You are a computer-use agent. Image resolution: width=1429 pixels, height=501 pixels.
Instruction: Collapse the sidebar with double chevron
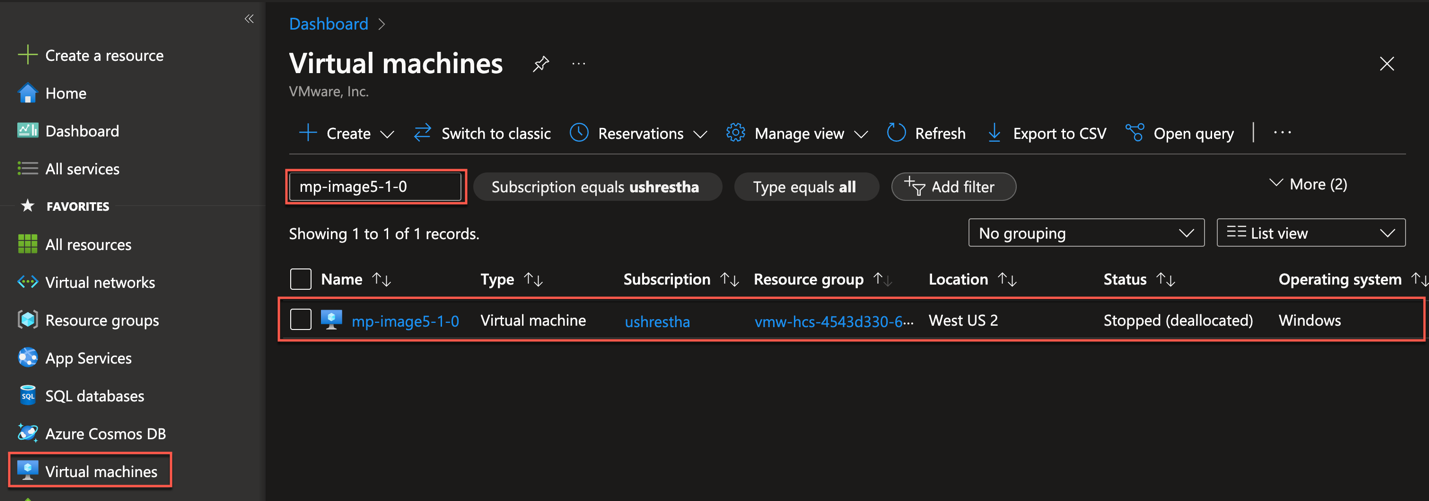249,19
